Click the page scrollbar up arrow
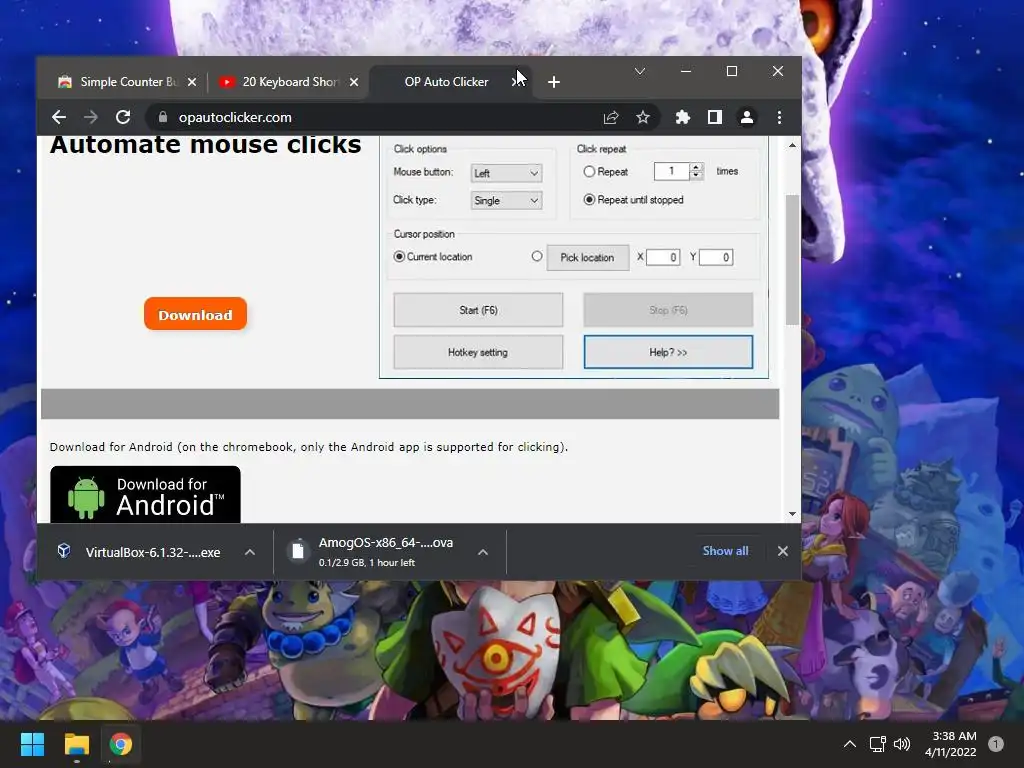This screenshot has width=1024, height=768. coord(792,145)
